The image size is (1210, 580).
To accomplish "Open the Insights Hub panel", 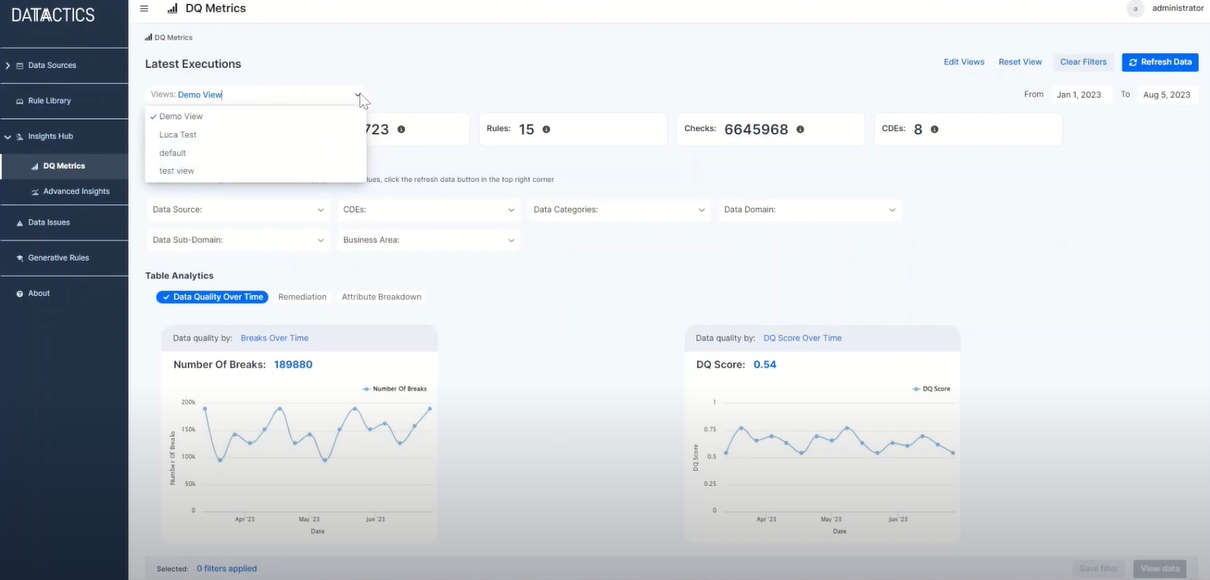I will (x=45, y=136).
